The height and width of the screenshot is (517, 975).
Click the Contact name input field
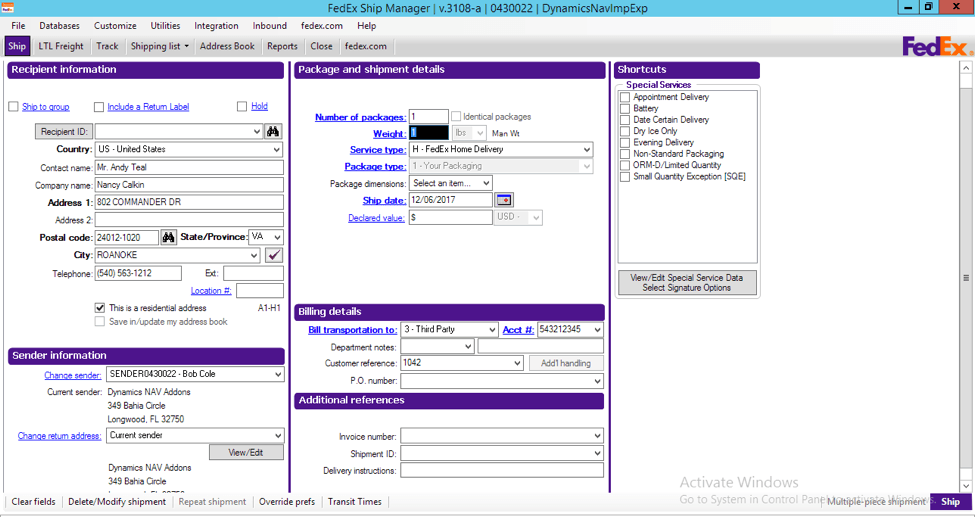[x=189, y=167]
